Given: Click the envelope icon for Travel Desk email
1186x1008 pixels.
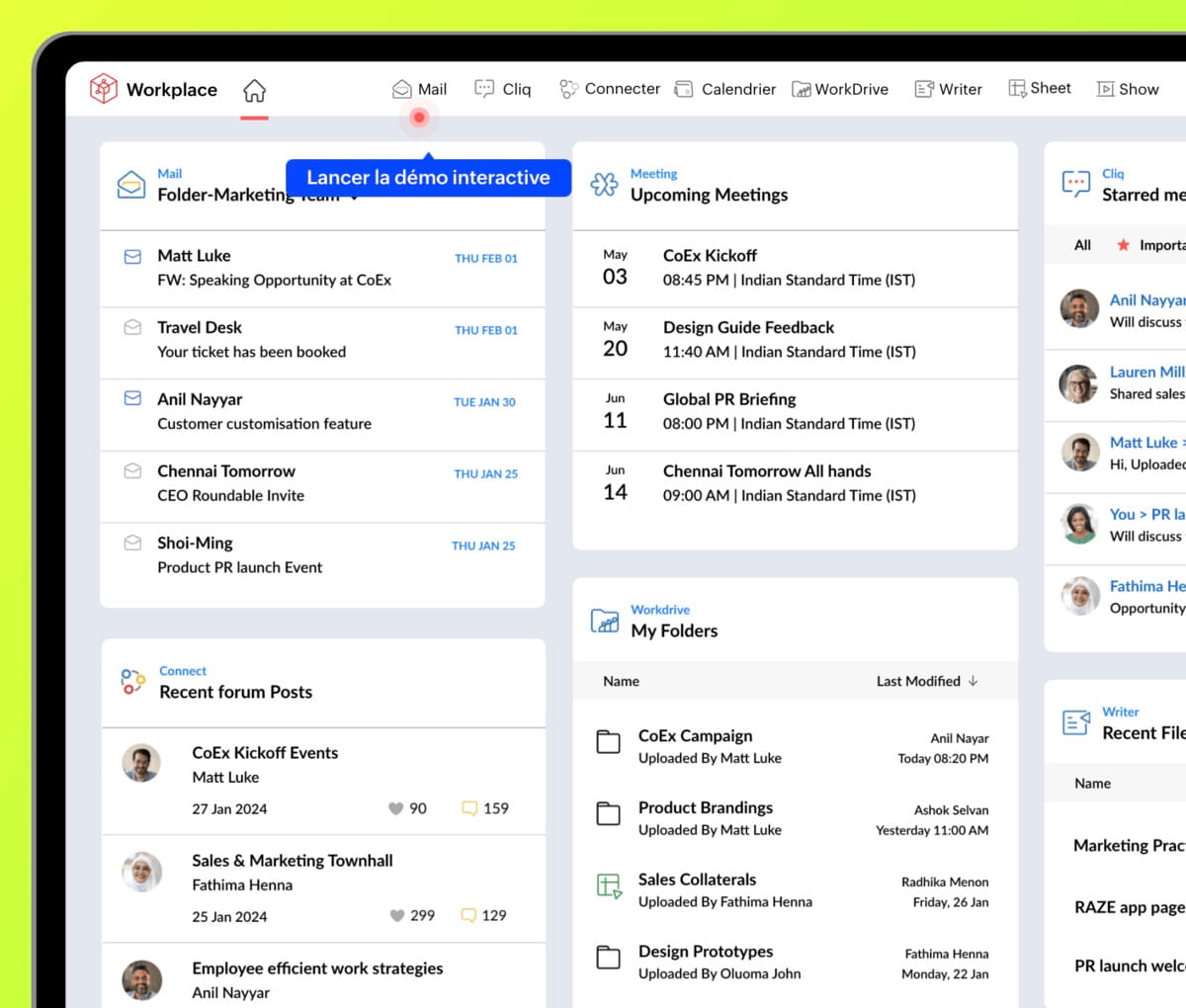Looking at the screenshot, I should tap(132, 327).
